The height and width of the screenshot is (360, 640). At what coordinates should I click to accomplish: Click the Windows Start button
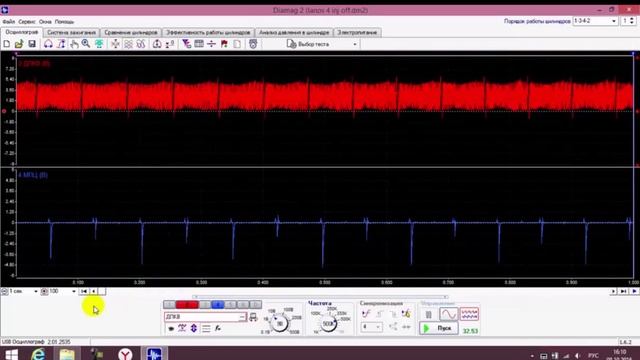(11, 354)
